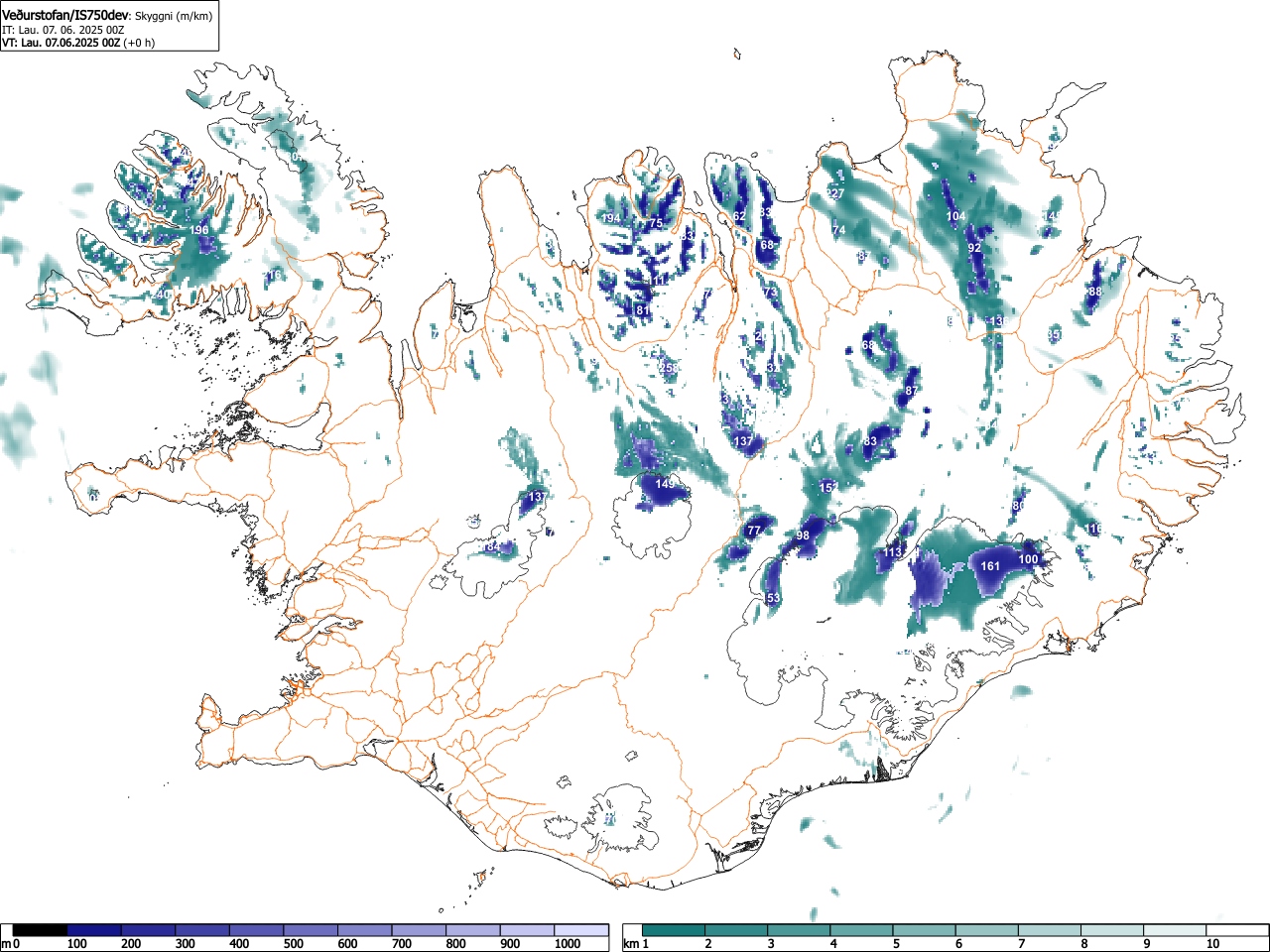1270x952 pixels.
Task: Click the 258 visibility value on the map
Action: click(669, 368)
